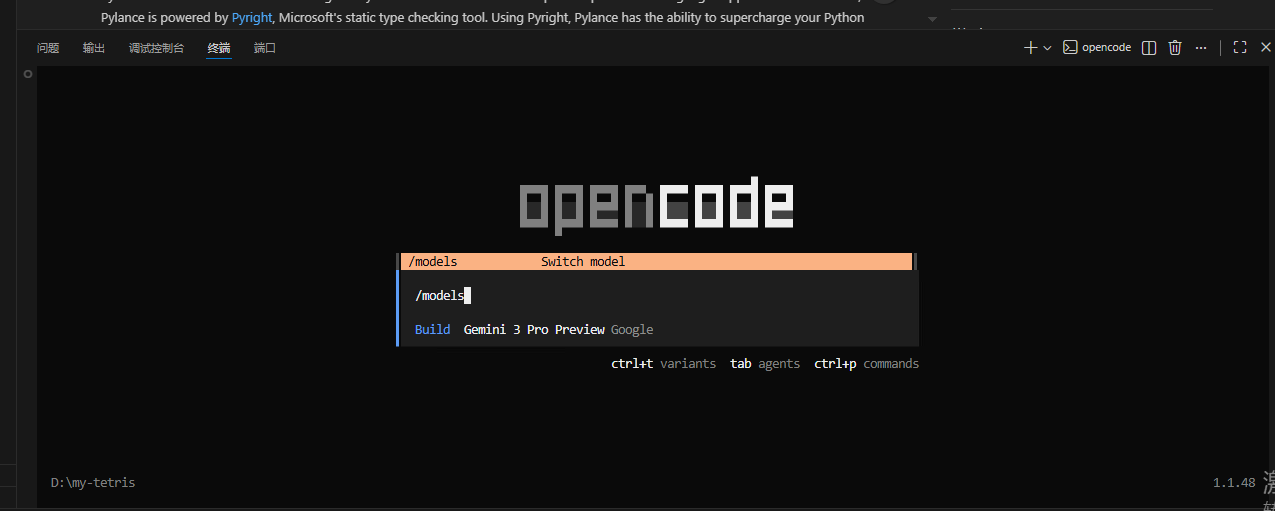Click the Google provider label

coord(632,329)
